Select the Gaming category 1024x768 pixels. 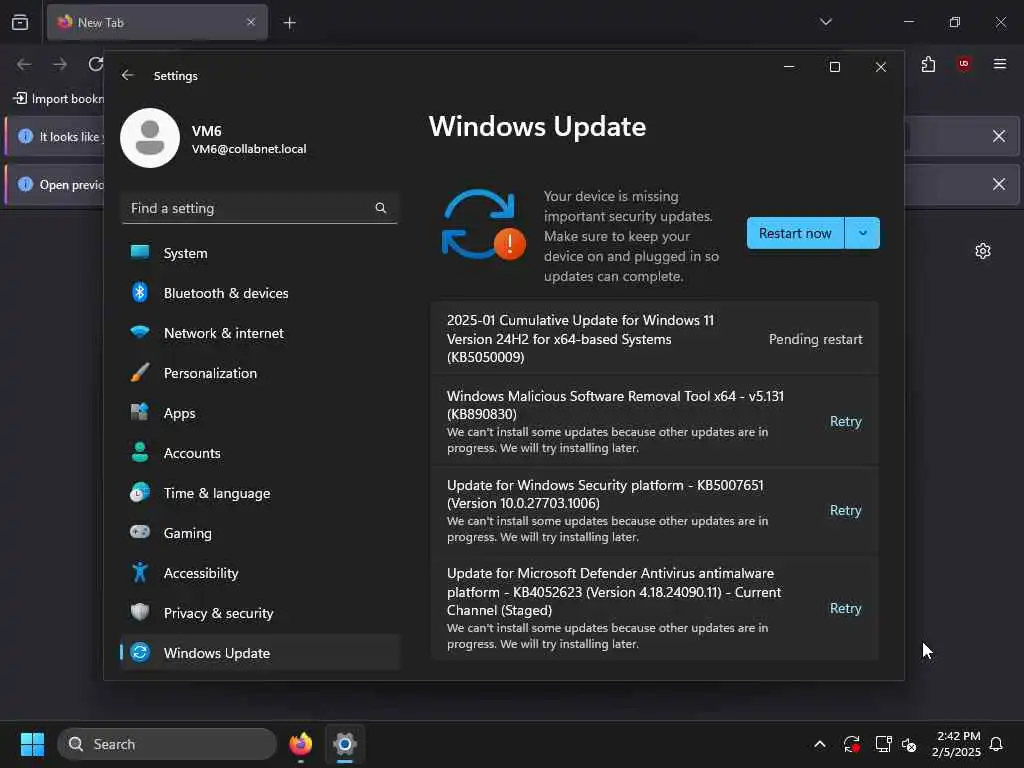tap(260, 533)
